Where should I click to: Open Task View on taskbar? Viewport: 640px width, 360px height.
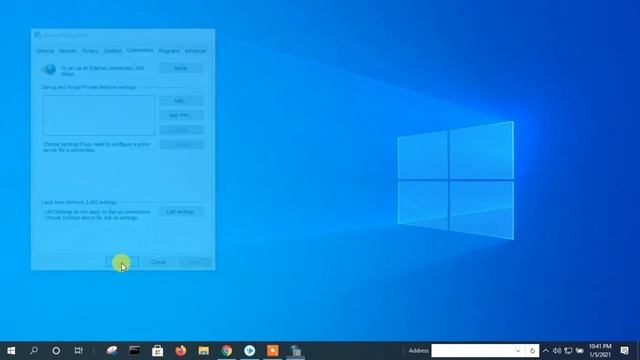coord(79,351)
